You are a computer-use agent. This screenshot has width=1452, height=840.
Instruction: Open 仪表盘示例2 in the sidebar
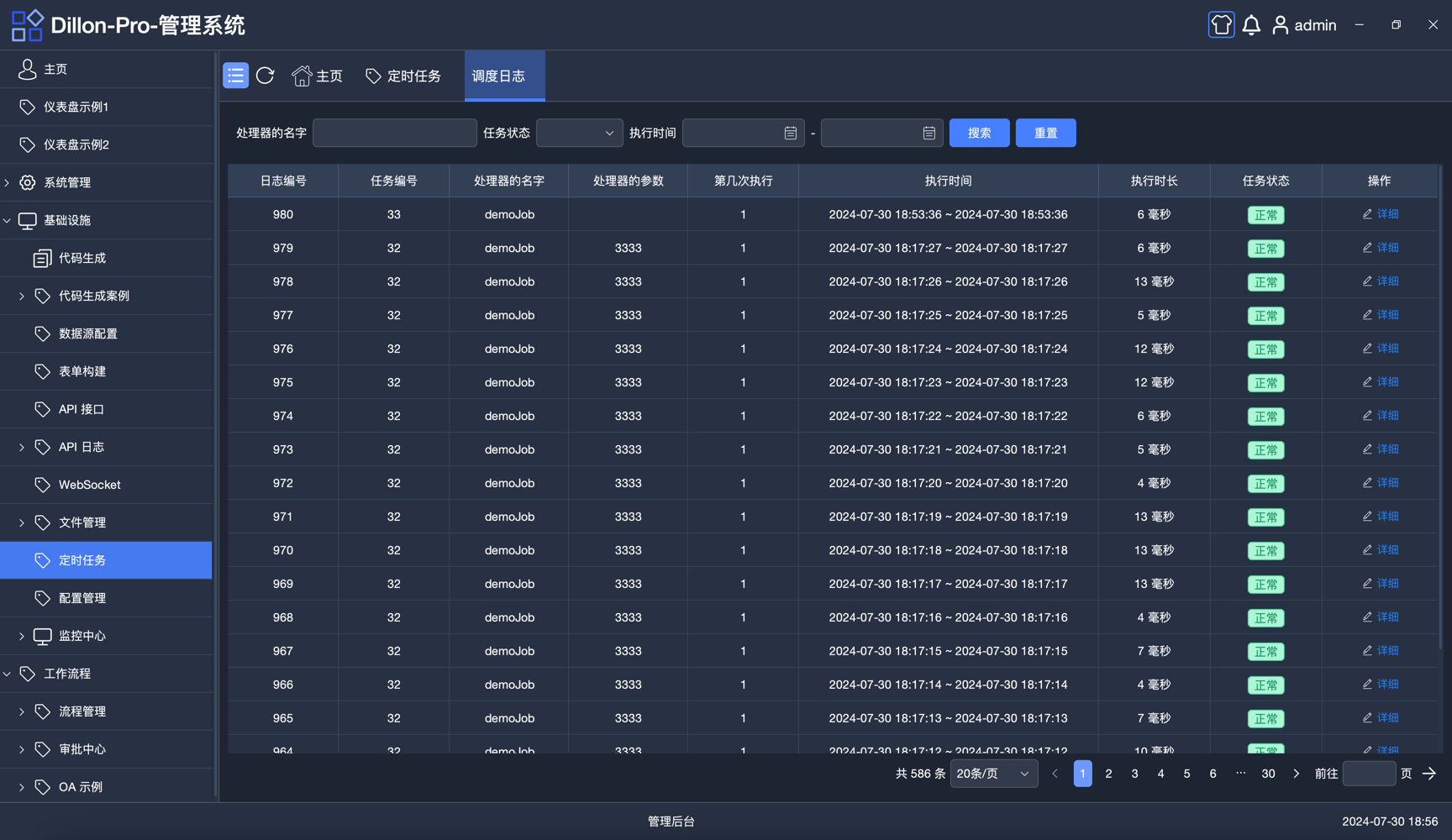tap(106, 144)
